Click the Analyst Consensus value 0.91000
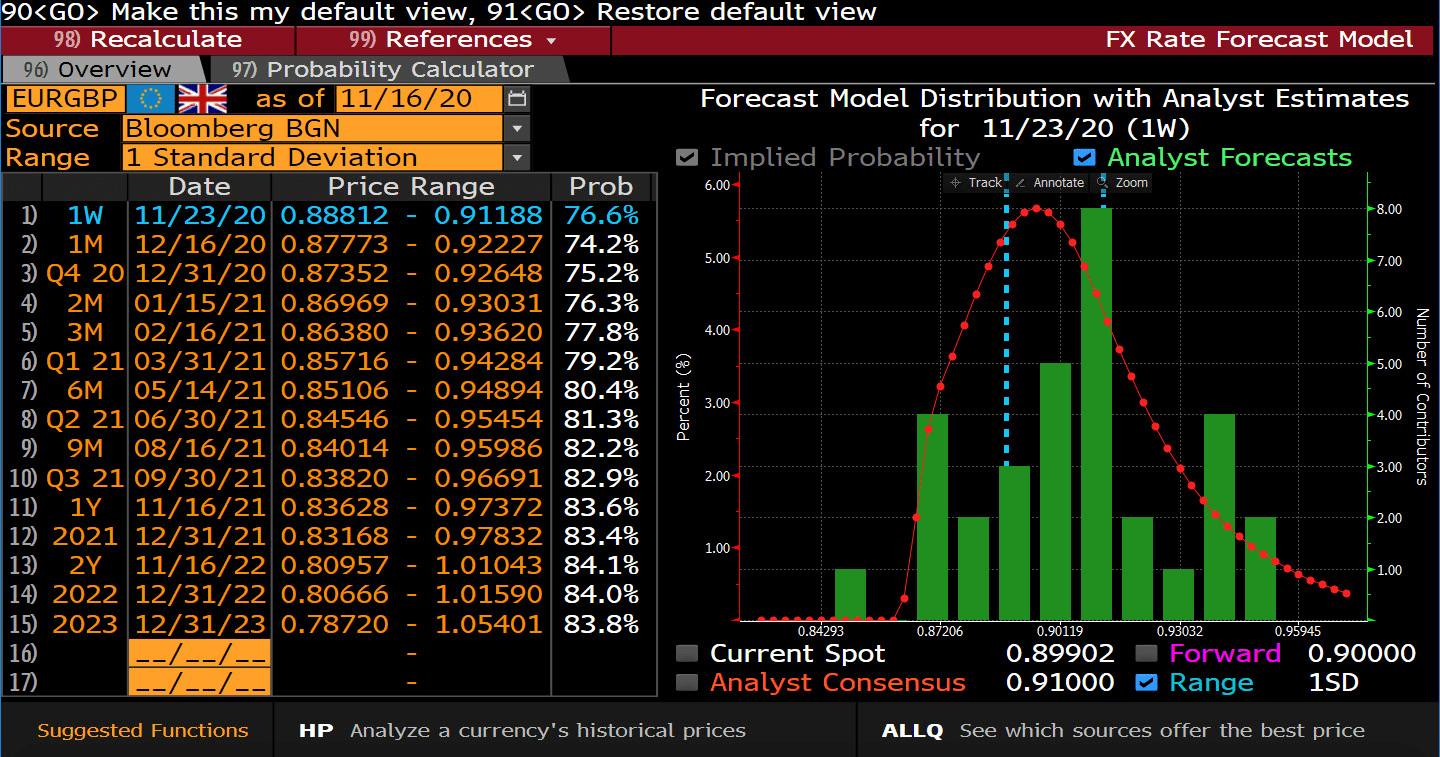Viewport: 1440px width, 757px height. 1060,683
